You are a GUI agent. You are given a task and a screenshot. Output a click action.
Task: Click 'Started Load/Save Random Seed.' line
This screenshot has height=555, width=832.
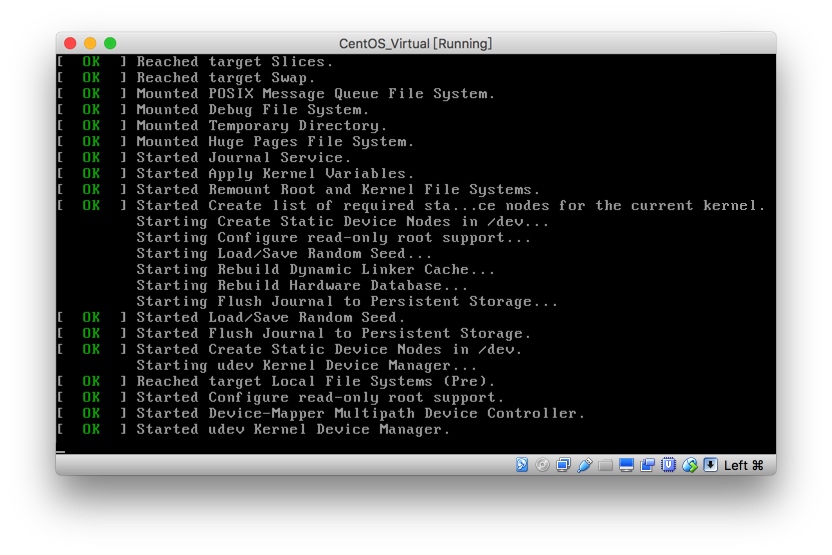(271, 317)
